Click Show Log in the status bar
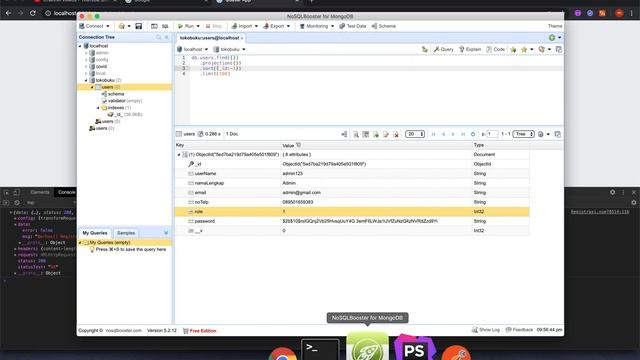The image size is (640, 360). [486, 330]
